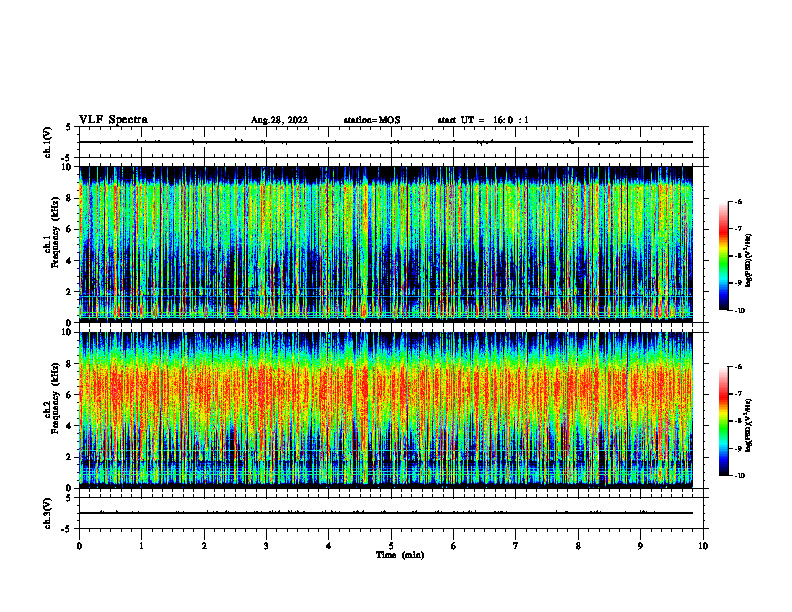Viewport: 792px width, 612px height.
Task: Click the "Time (min)" axis title
Action: tap(400, 555)
